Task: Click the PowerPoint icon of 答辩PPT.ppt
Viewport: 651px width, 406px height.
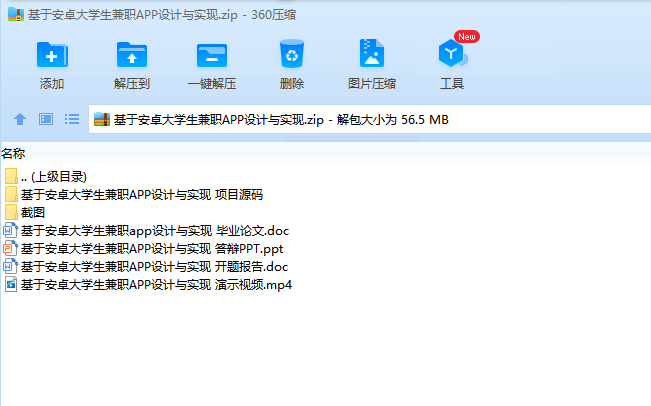Action: coord(10,248)
